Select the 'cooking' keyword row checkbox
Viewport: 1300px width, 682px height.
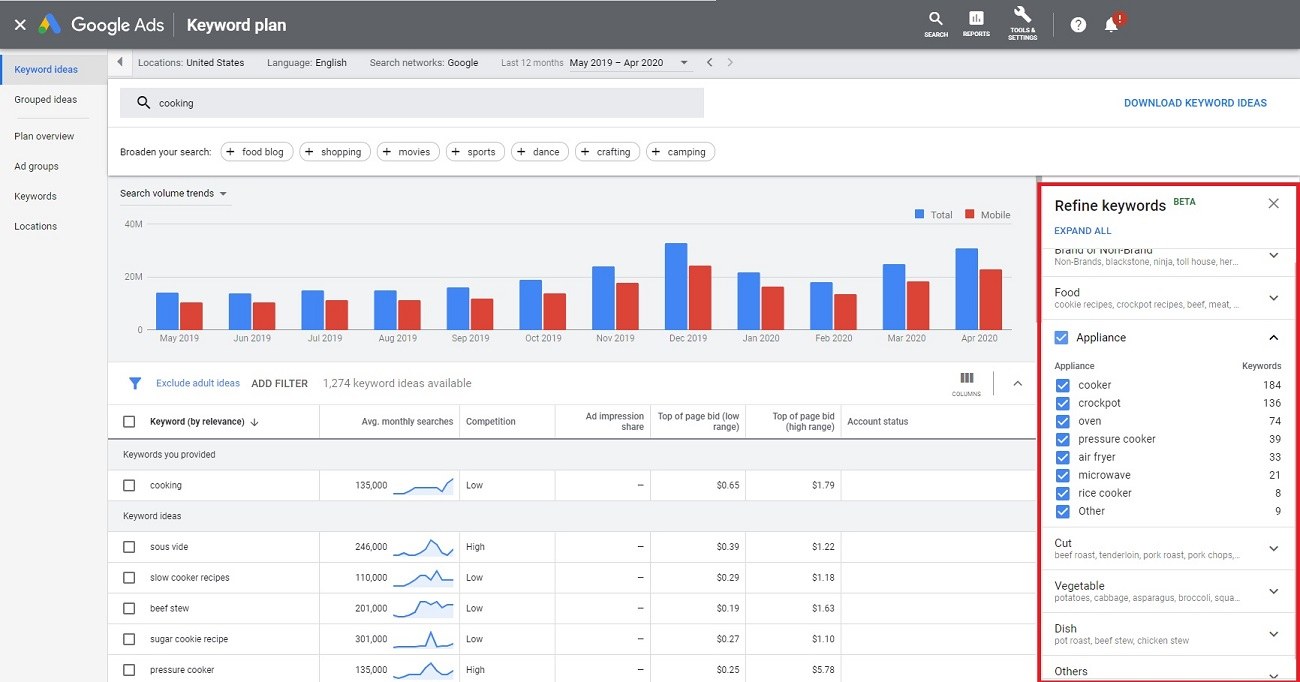[129, 486]
